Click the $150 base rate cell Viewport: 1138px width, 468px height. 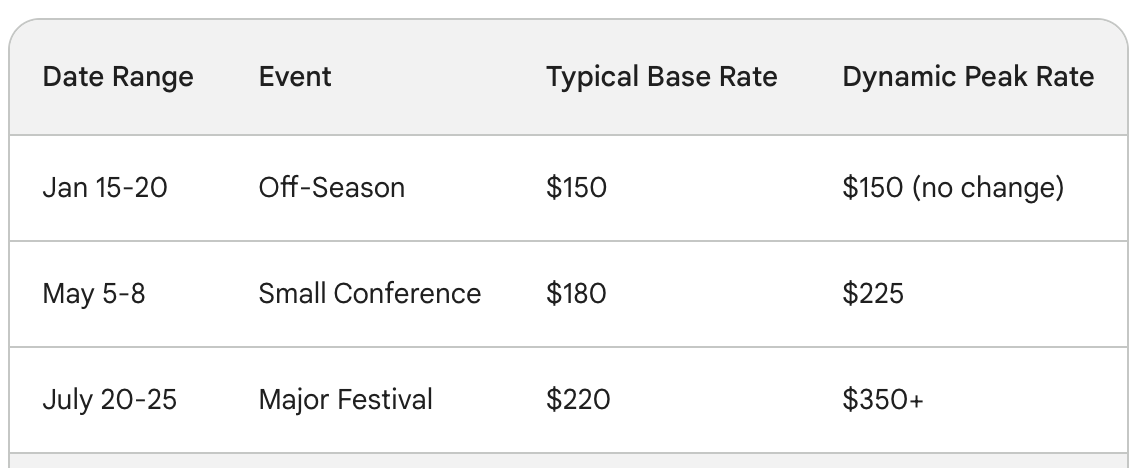(x=576, y=188)
